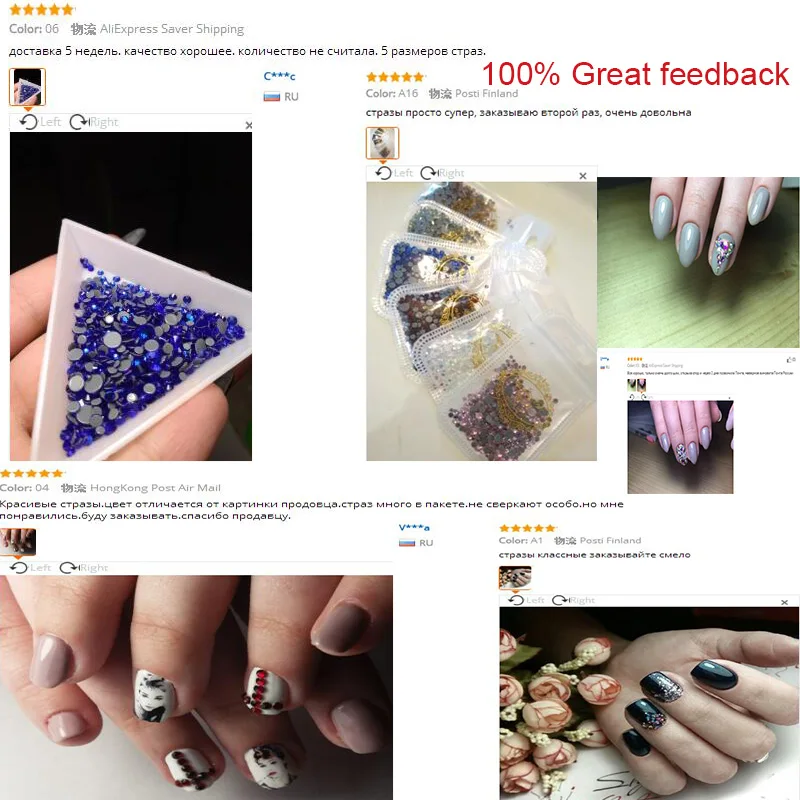Open the Color 06 review thumbnail

click(x=28, y=87)
